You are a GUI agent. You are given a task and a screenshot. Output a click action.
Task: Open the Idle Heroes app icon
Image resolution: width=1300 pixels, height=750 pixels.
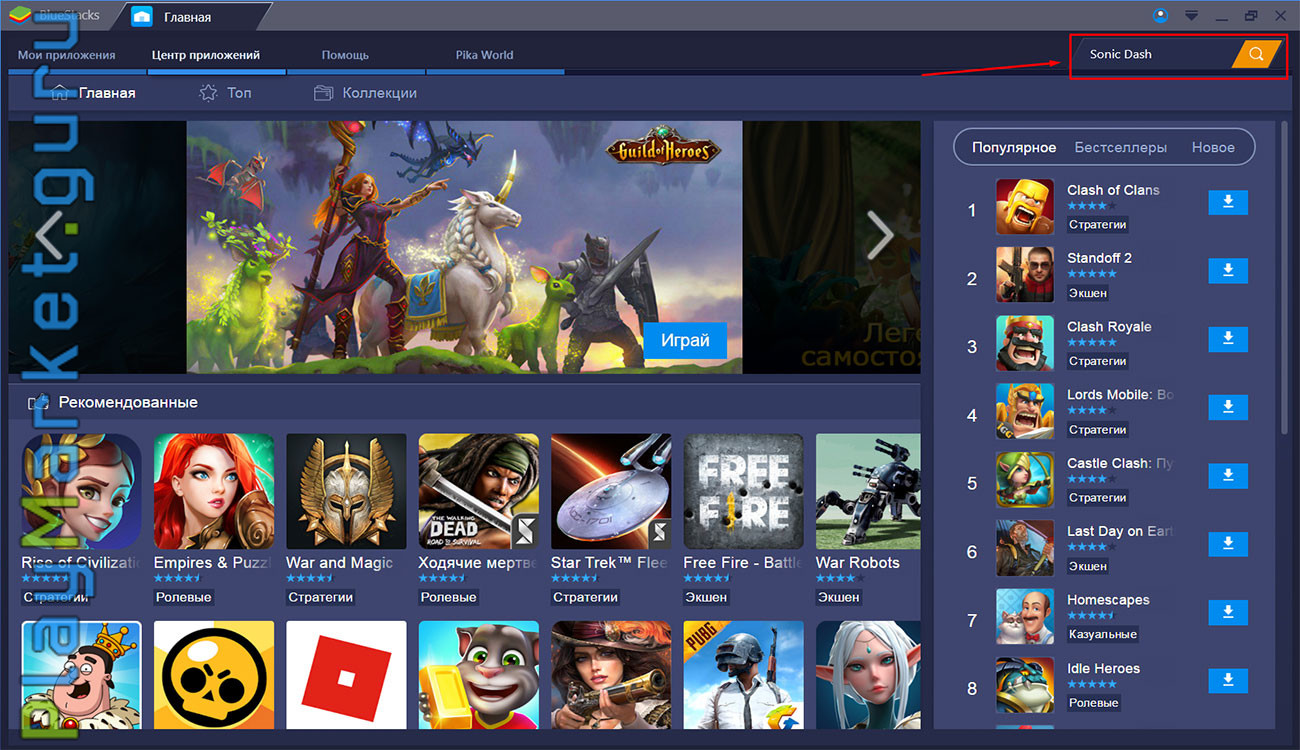(x=1025, y=685)
